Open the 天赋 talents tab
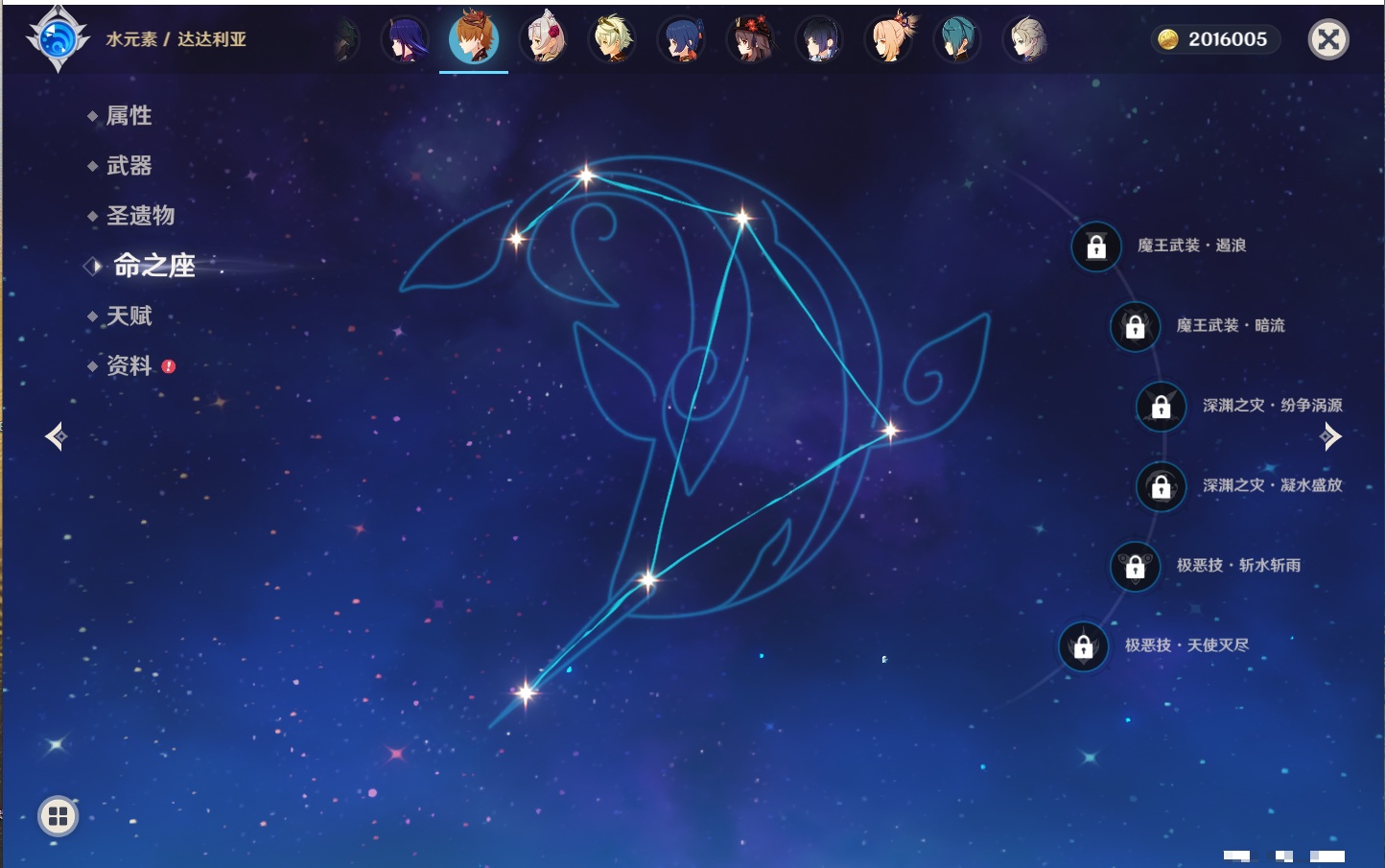The image size is (1385, 868). point(129,316)
